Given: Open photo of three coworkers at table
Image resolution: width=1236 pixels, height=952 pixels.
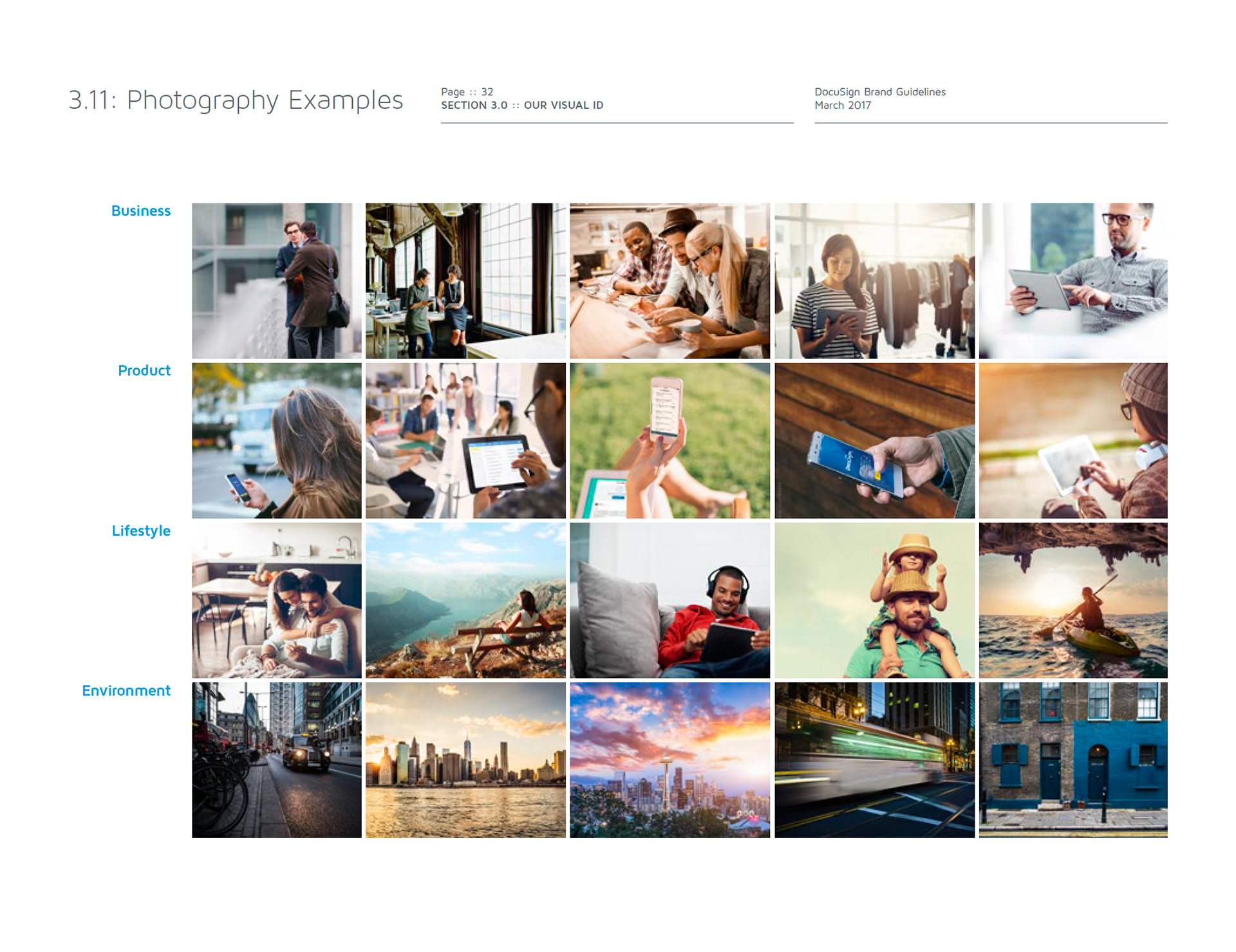Looking at the screenshot, I should [x=669, y=281].
